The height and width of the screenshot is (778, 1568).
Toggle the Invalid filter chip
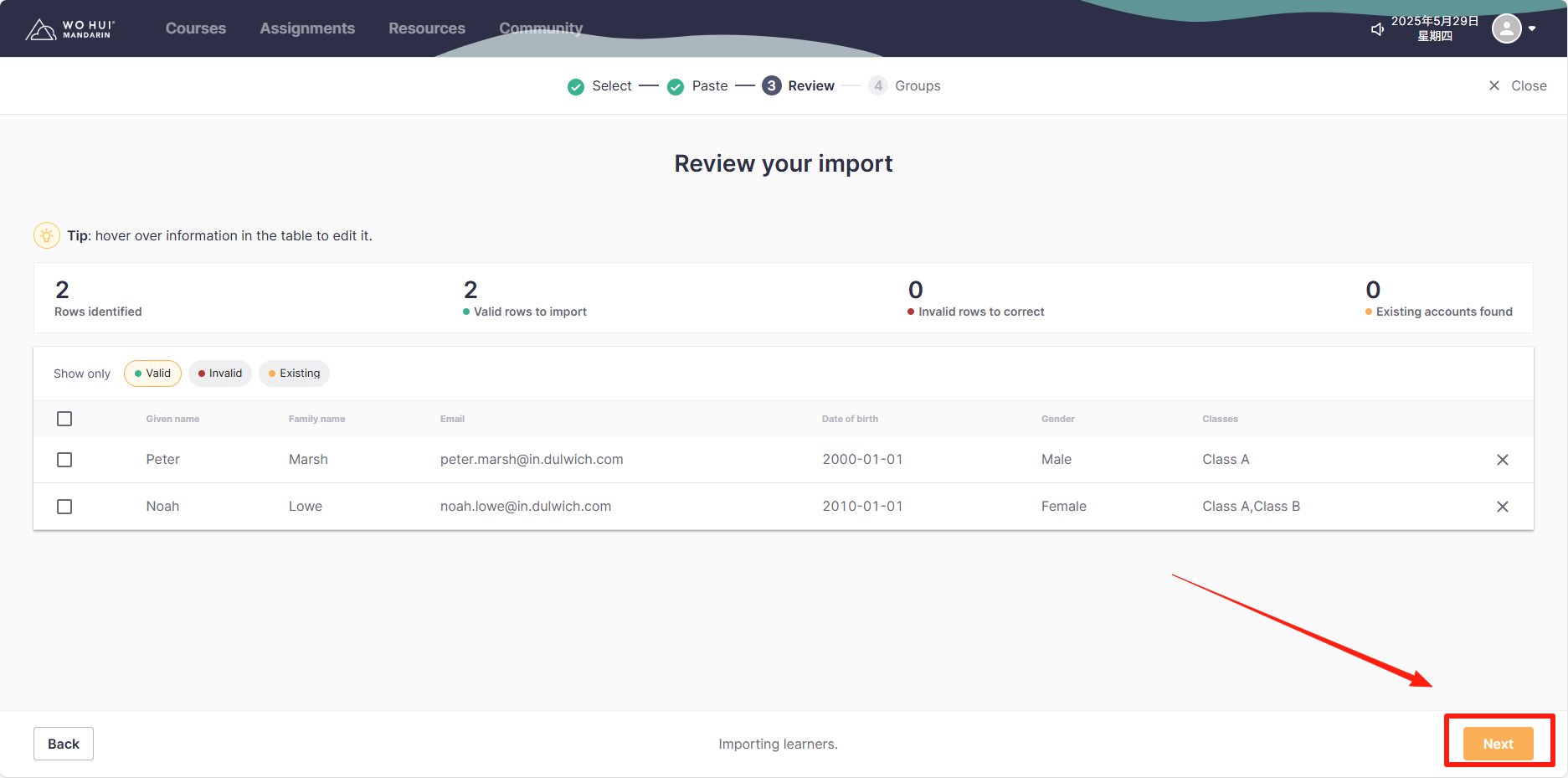pos(220,374)
